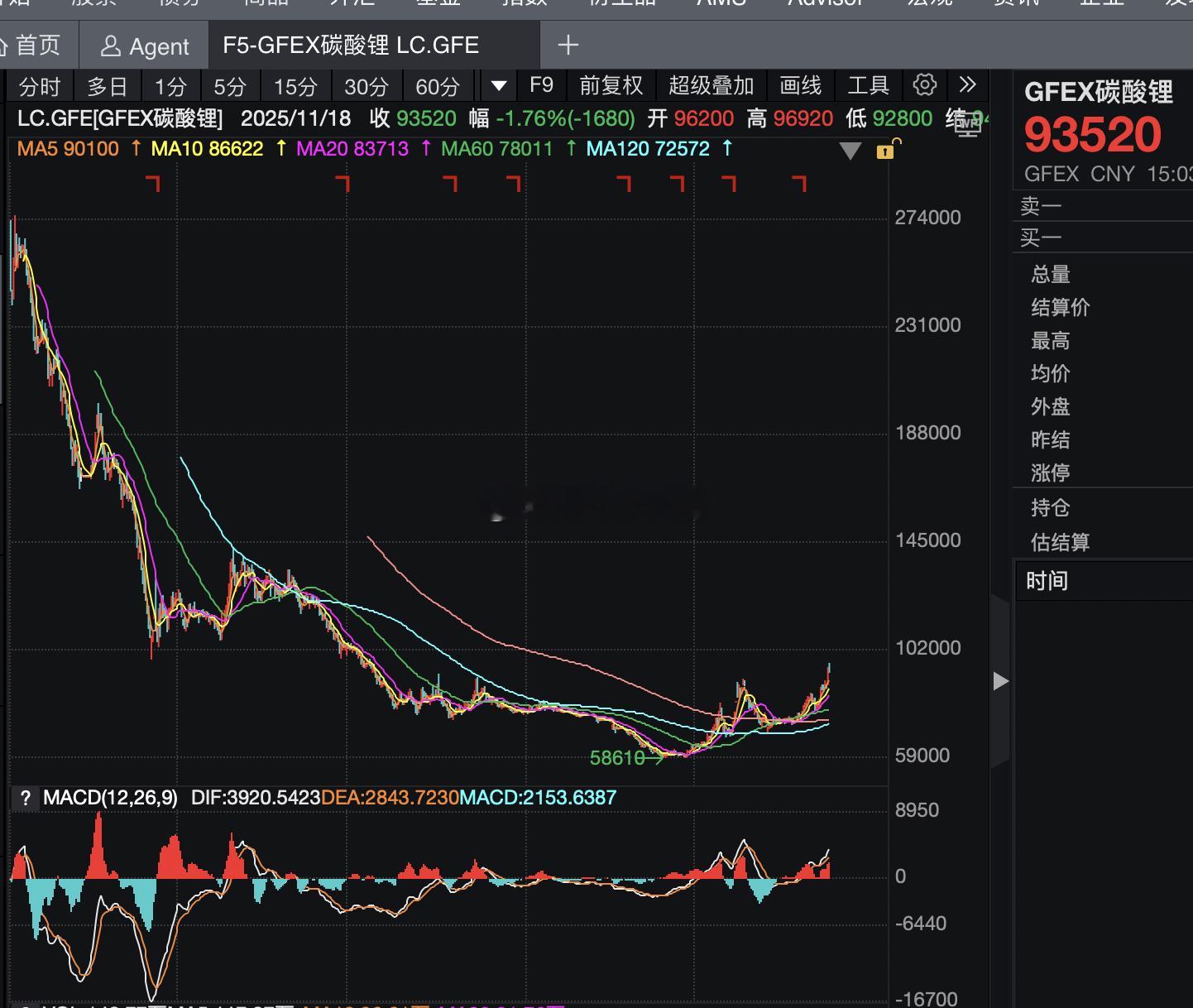This screenshot has height=1008, width=1193.
Task: Click the MACD help question mark icon
Action: (x=26, y=798)
